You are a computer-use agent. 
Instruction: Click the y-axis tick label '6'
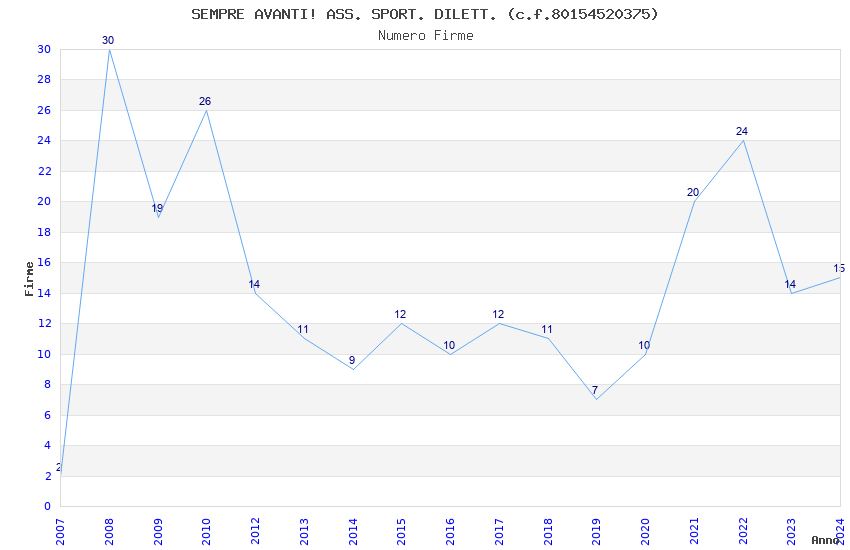coord(47,415)
